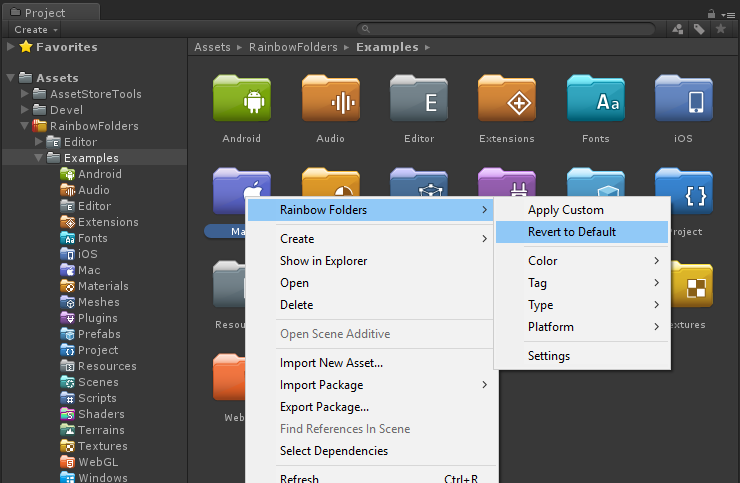Select Prefabs in the folder tree
The width and height of the screenshot is (740, 483).
pyautogui.click(x=99, y=334)
